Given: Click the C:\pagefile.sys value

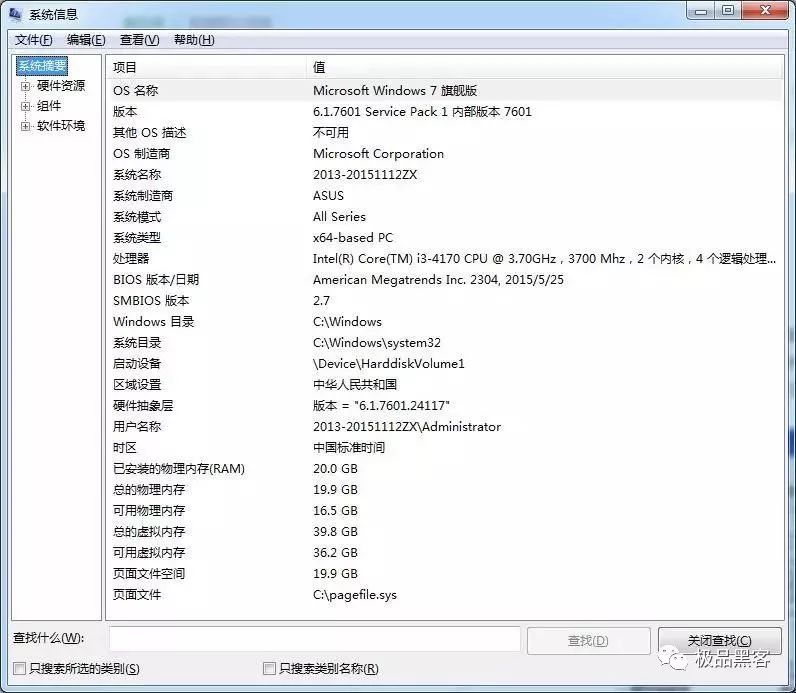Looking at the screenshot, I should click(355, 595).
